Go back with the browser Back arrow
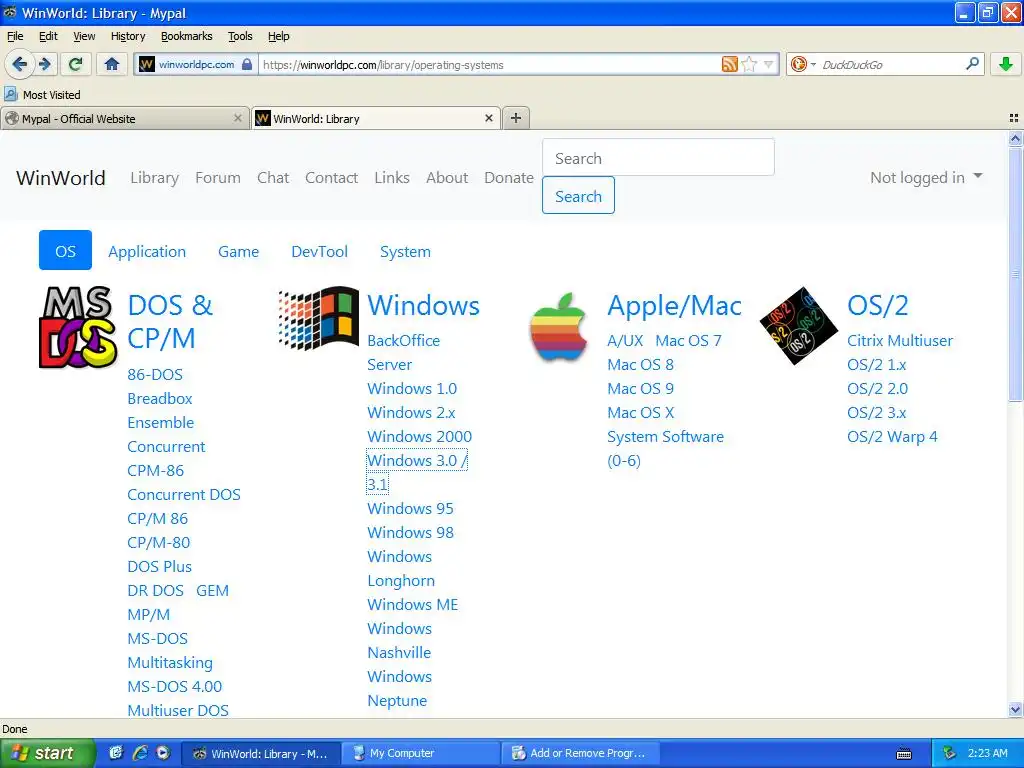This screenshot has height=768, width=1024. [x=19, y=64]
